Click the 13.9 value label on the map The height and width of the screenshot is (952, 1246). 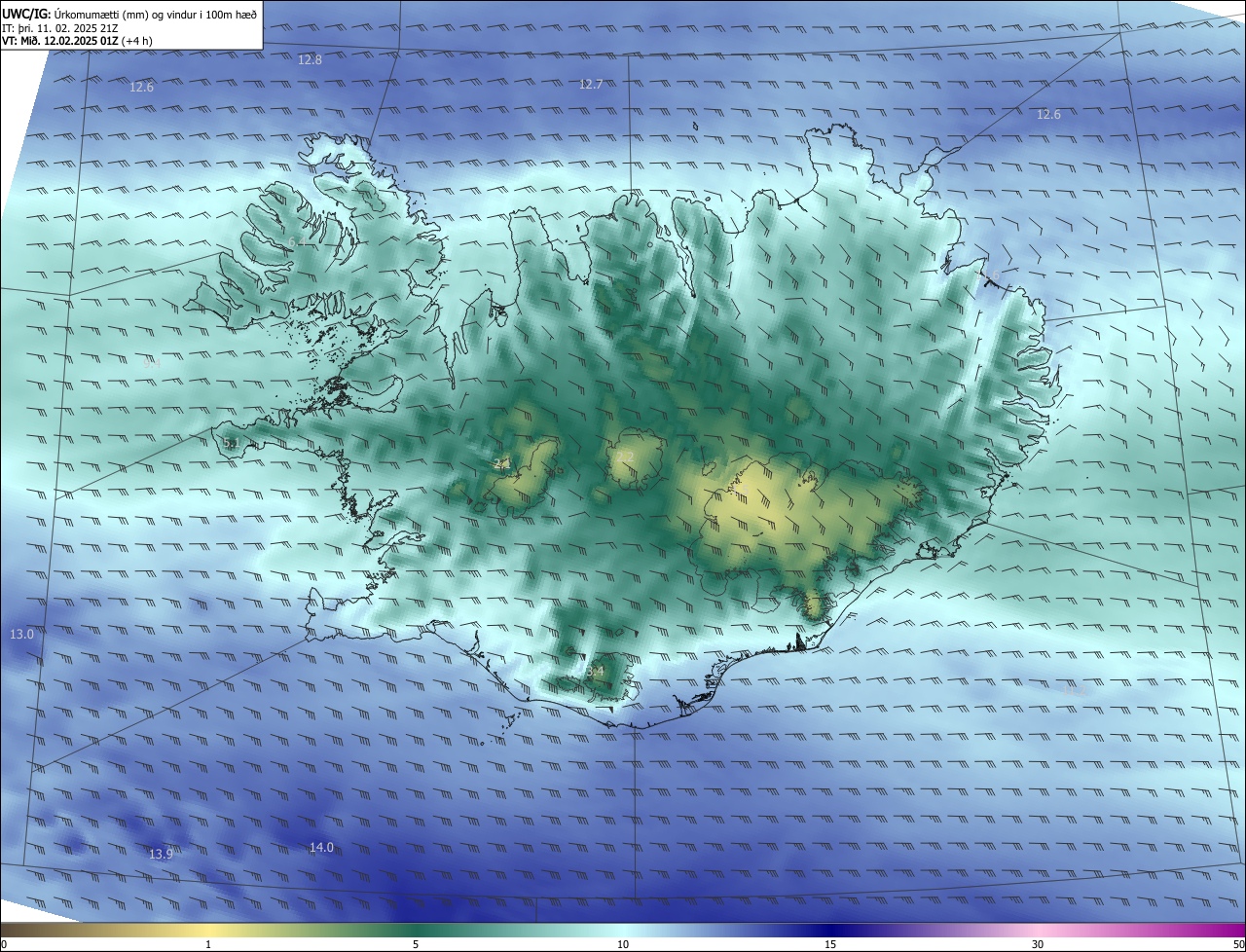(x=161, y=854)
